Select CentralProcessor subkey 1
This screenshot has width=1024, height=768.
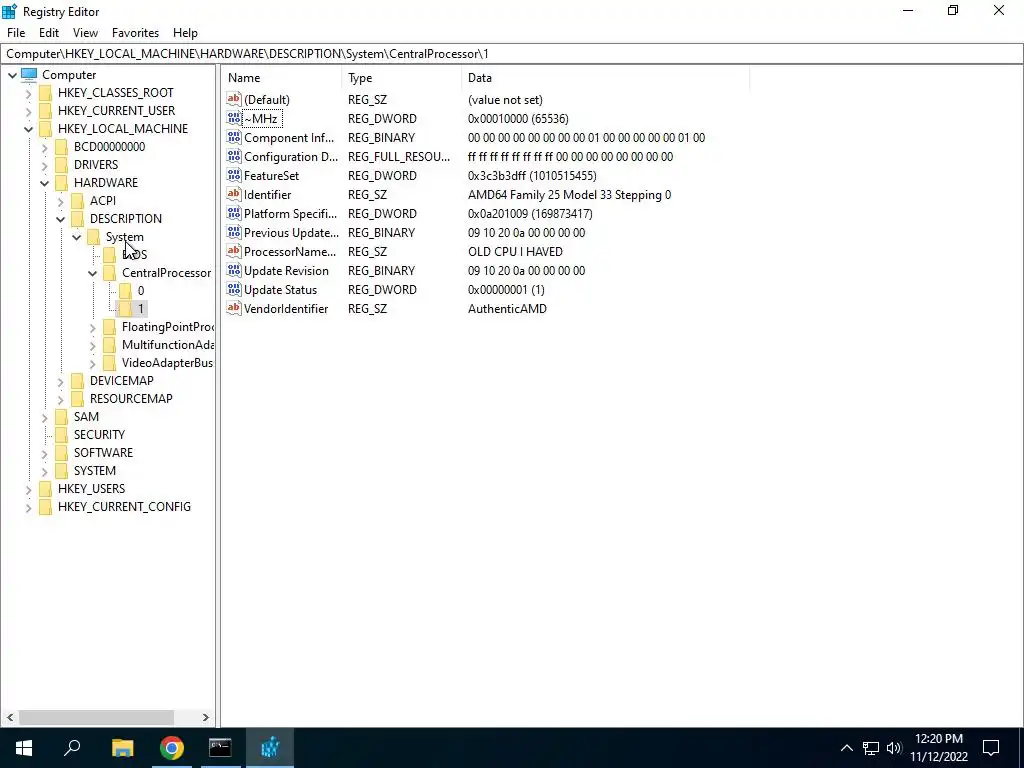click(140, 309)
